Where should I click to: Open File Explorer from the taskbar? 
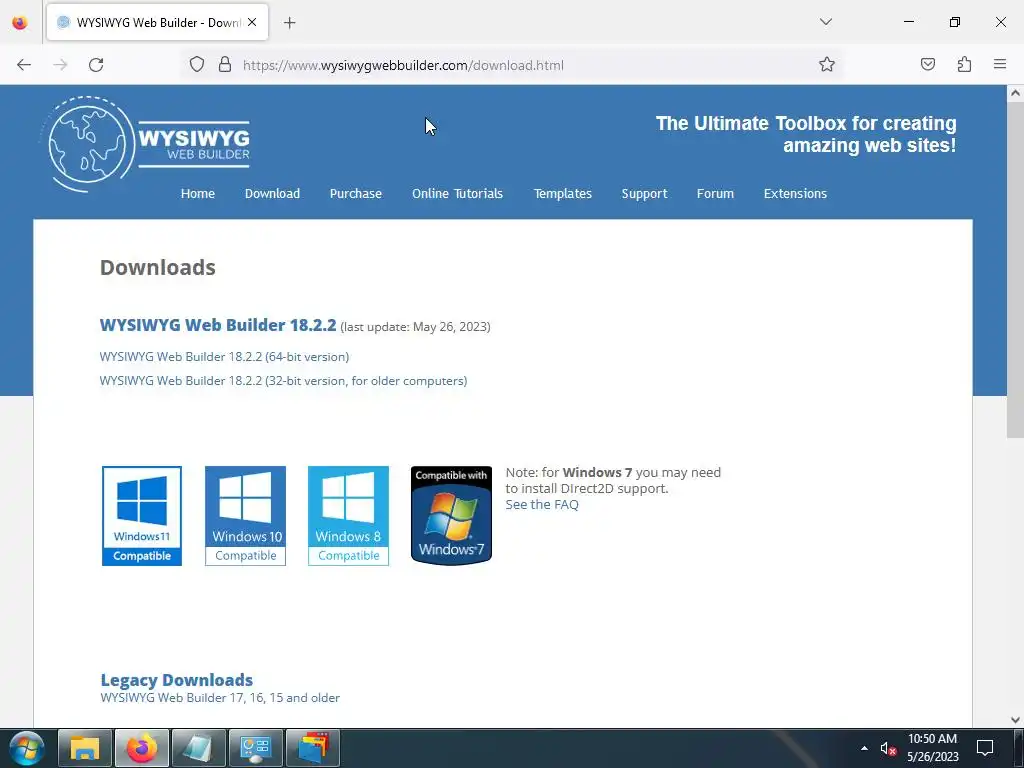(85, 748)
